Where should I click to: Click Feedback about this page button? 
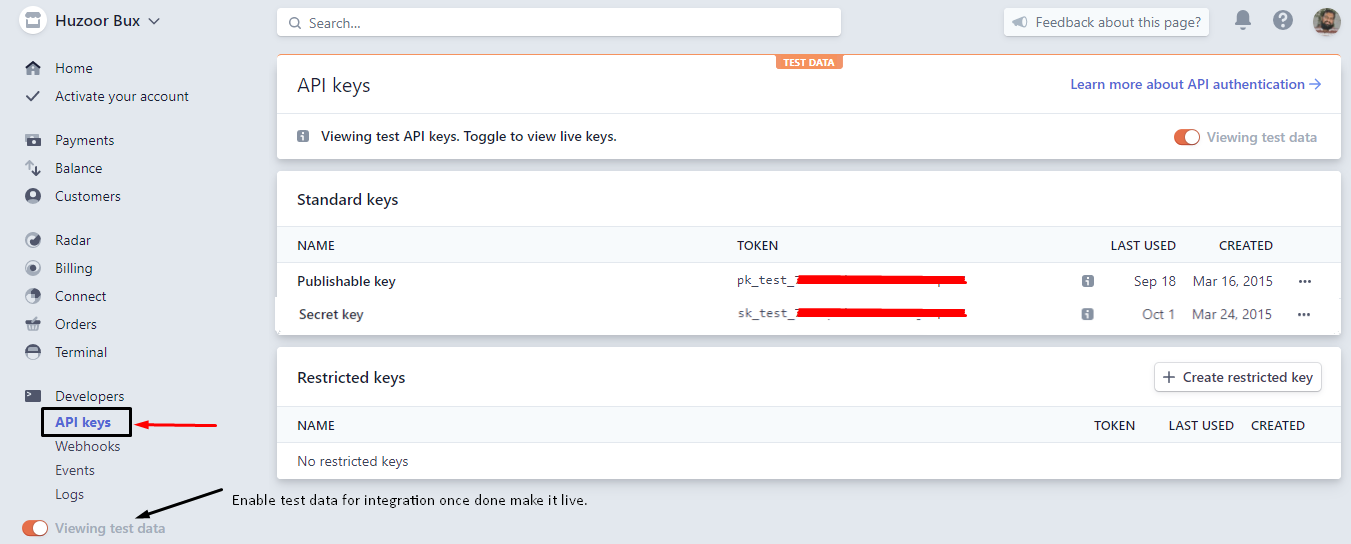(1107, 22)
